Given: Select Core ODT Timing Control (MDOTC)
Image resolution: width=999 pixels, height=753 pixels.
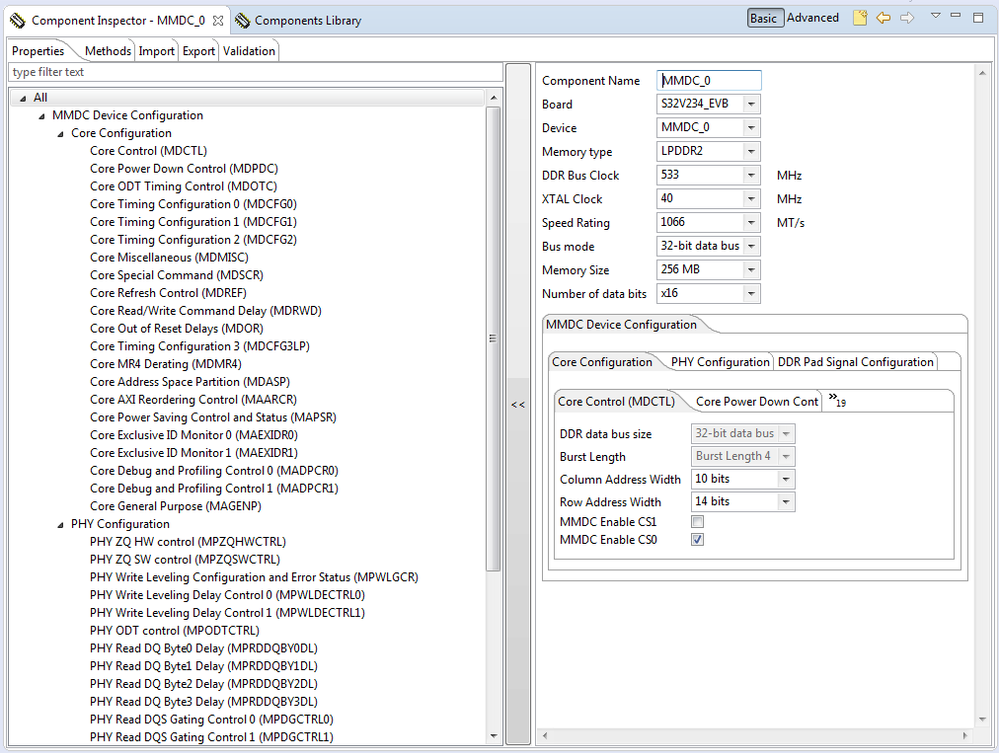Looking at the screenshot, I should coord(183,187).
